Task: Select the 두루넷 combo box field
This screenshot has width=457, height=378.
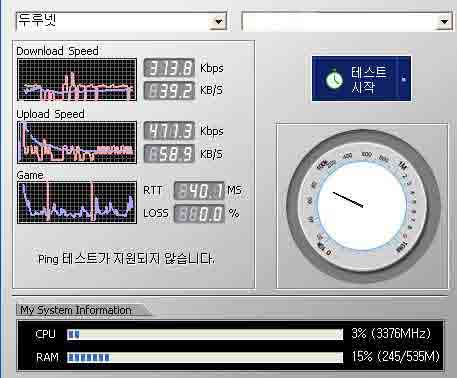Action: tap(122, 22)
